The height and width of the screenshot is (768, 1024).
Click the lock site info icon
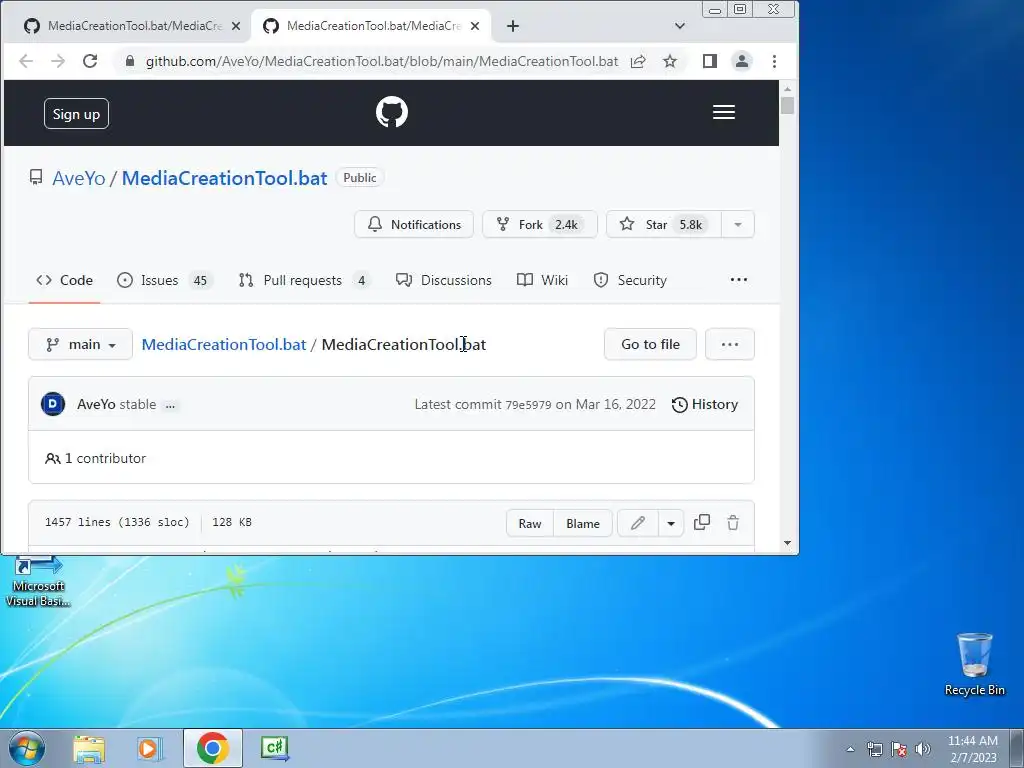130,61
